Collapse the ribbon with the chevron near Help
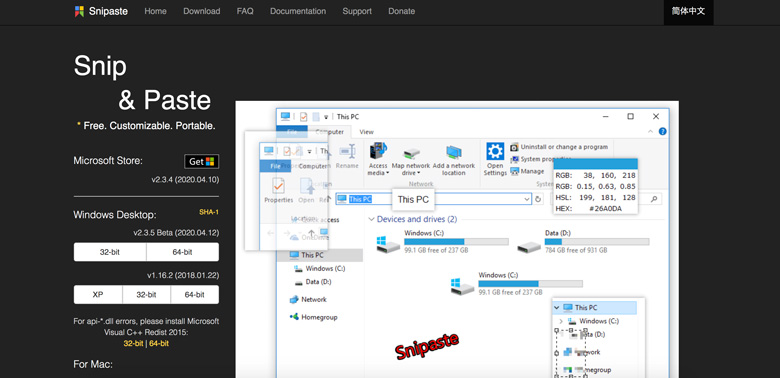Image resolution: width=780 pixels, height=378 pixels. pyautogui.click(x=651, y=132)
